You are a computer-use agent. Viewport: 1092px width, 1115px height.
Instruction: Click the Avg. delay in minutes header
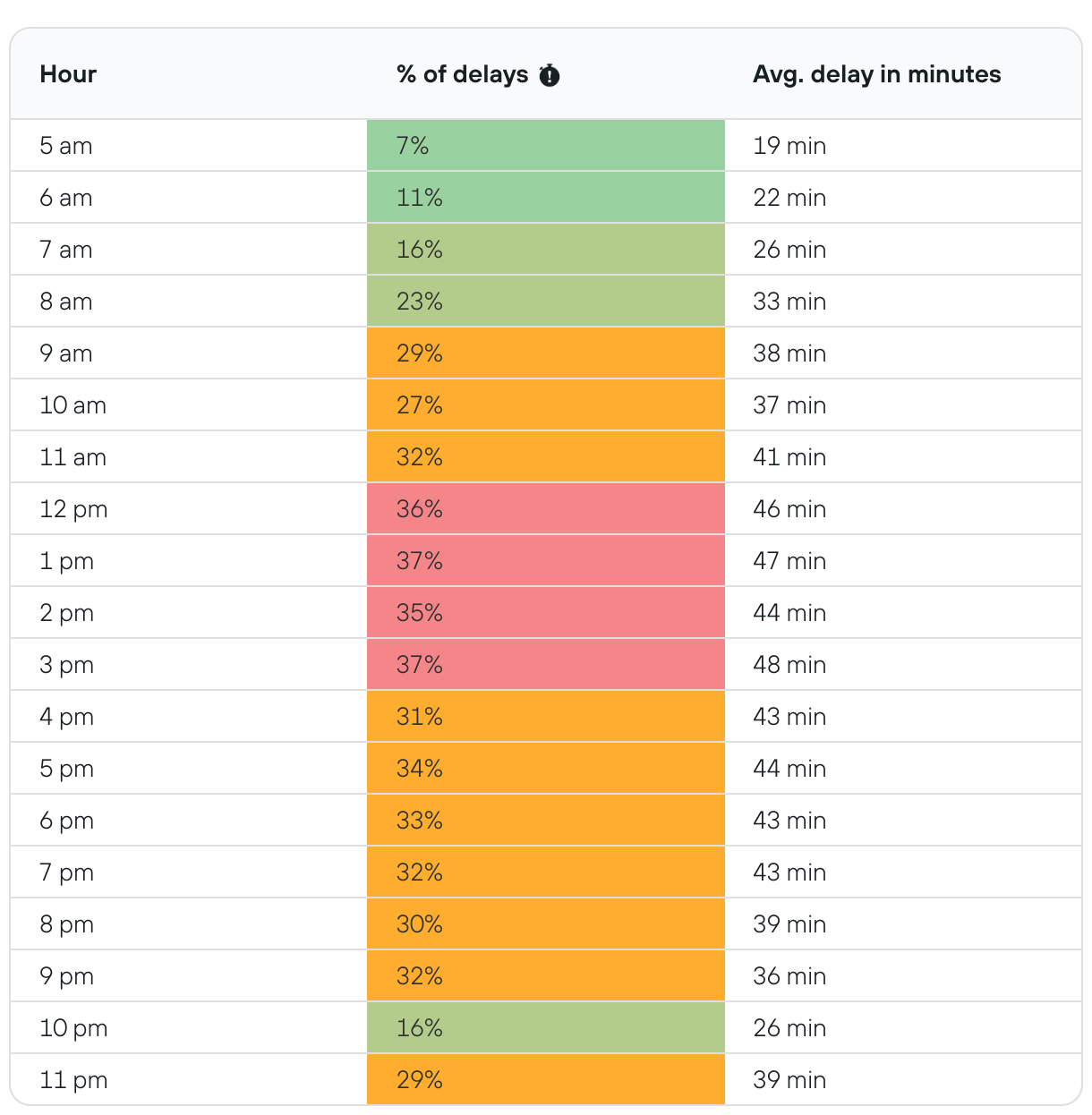click(876, 74)
